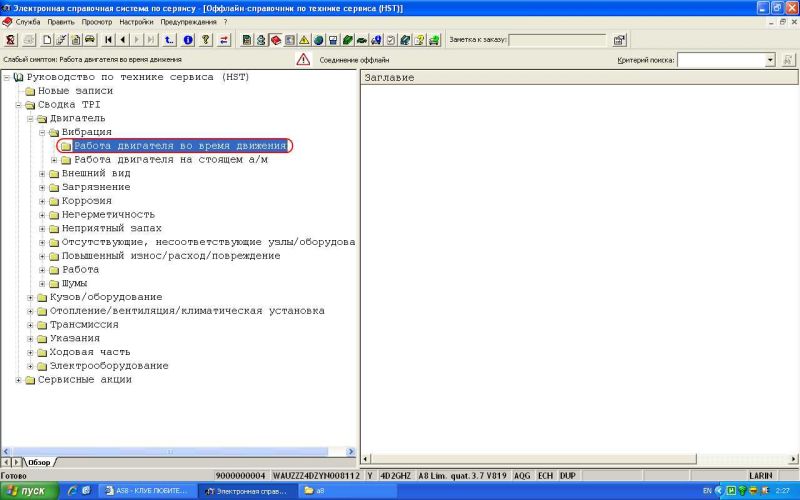Collapse the Двигатель tree node
This screenshot has height=500, width=800.
coord(30,118)
